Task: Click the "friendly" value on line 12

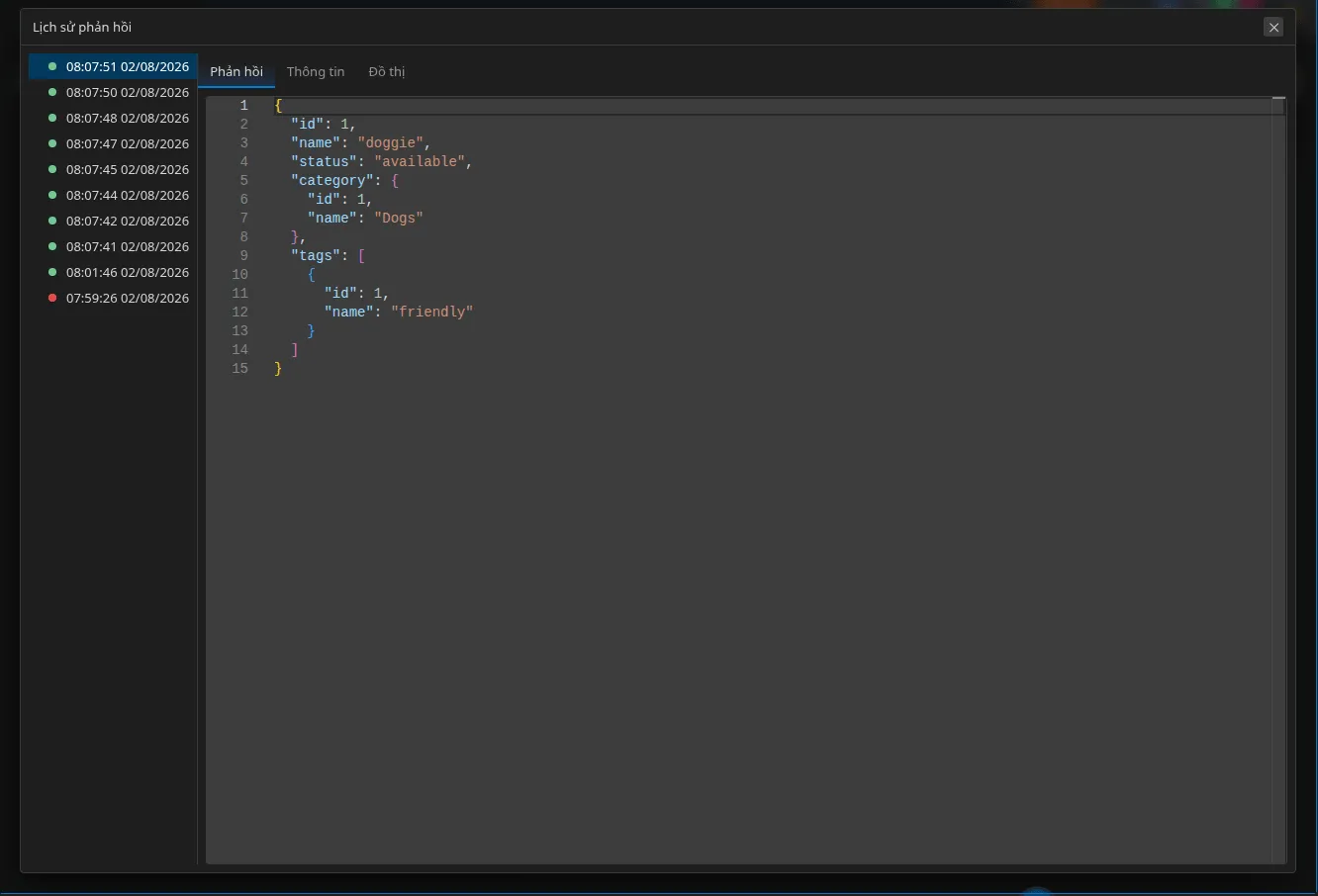Action: 432,312
